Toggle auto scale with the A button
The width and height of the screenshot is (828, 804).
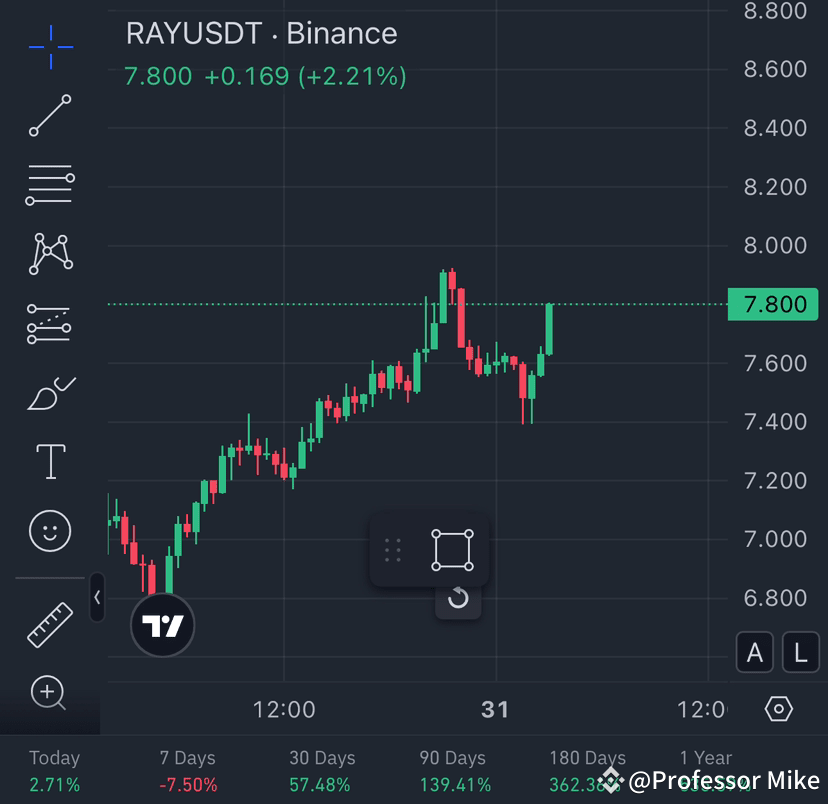click(754, 652)
